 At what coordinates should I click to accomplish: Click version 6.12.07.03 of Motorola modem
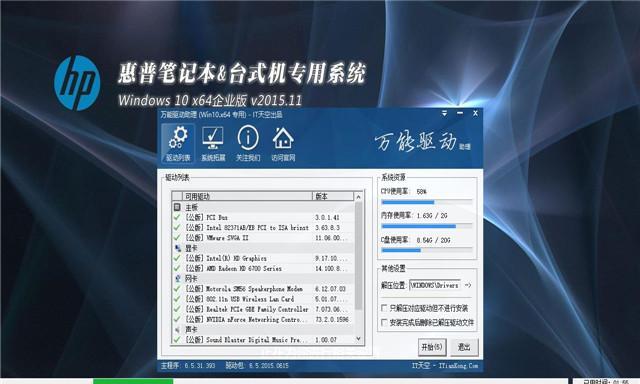tap(330, 289)
